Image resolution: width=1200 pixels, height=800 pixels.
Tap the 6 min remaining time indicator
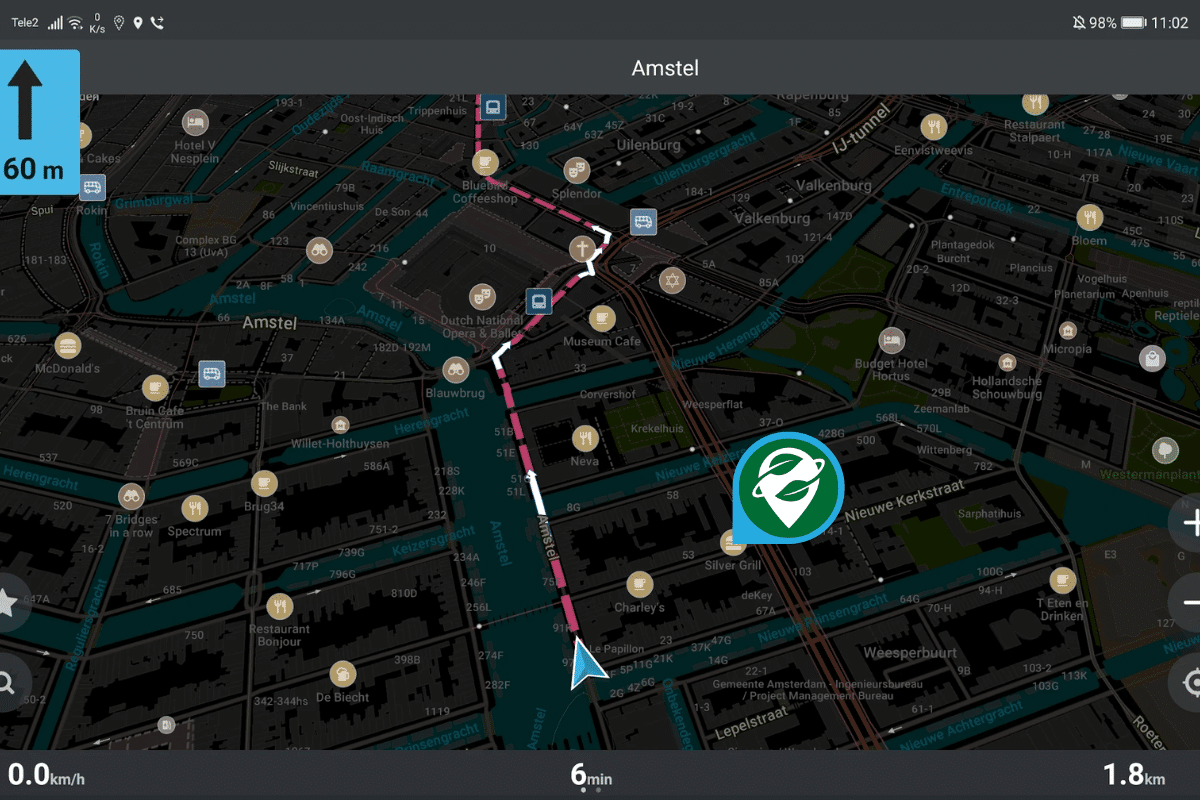click(590, 775)
